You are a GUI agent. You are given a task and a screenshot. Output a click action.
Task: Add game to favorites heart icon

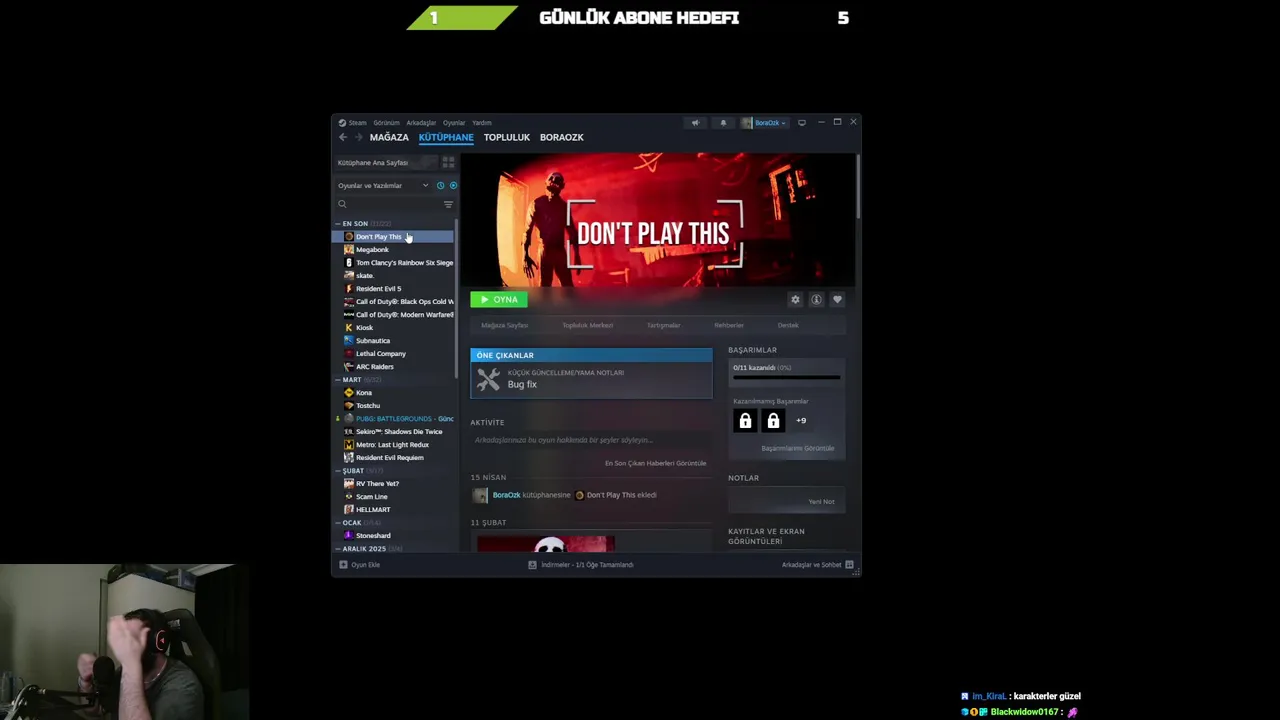tap(837, 299)
